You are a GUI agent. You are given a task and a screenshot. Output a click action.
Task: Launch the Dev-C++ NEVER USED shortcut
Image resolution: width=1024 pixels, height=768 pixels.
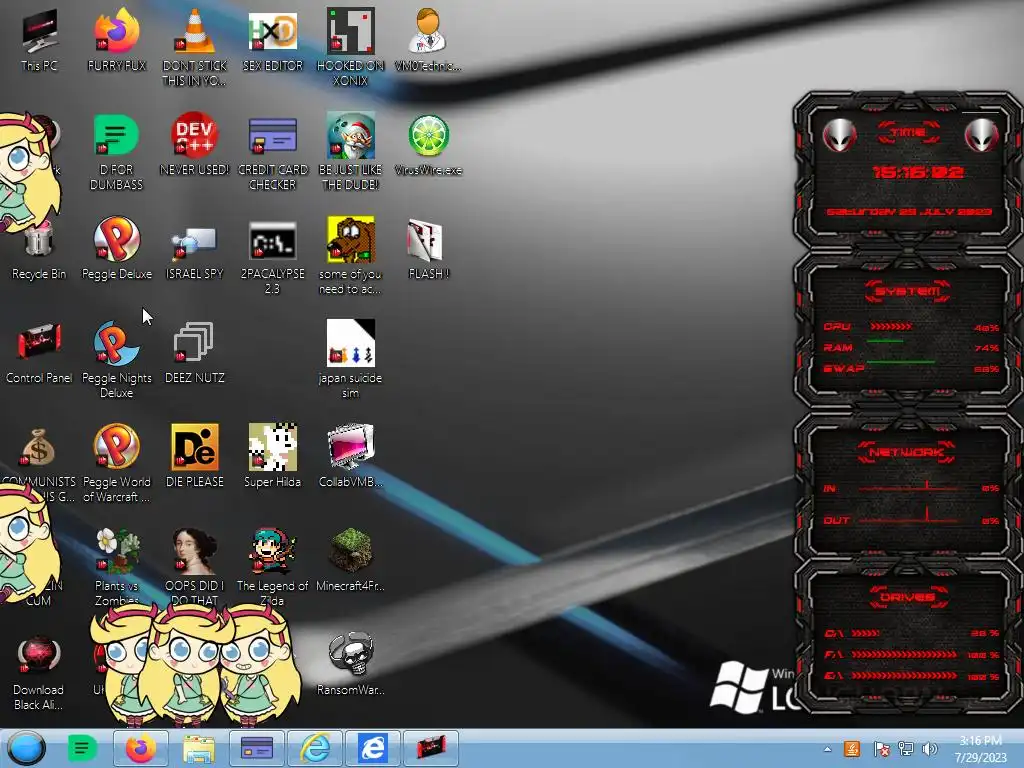coord(194,144)
